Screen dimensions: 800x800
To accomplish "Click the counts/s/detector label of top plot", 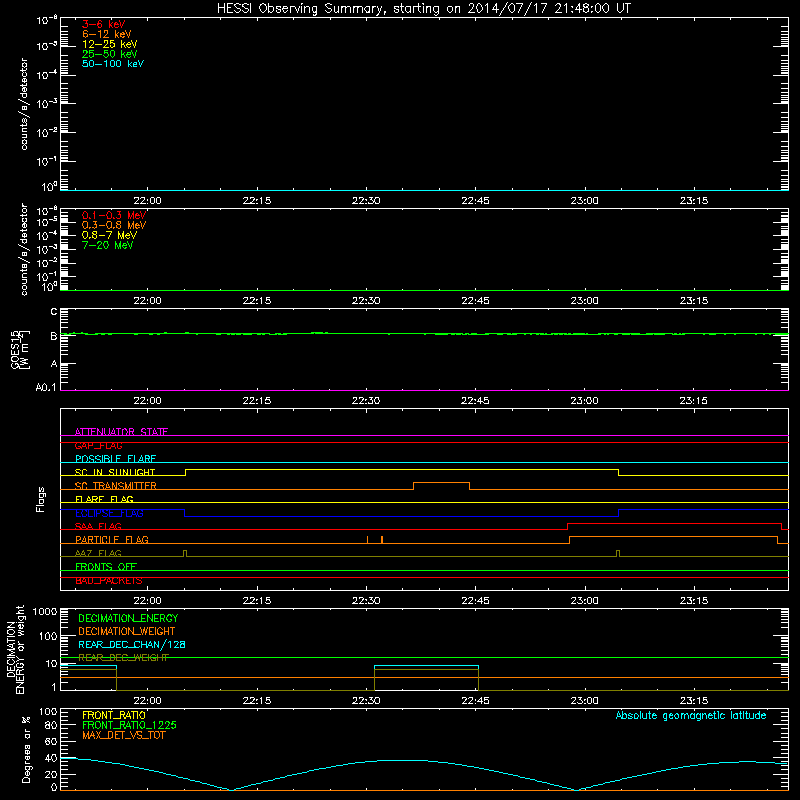I will [x=24, y=104].
